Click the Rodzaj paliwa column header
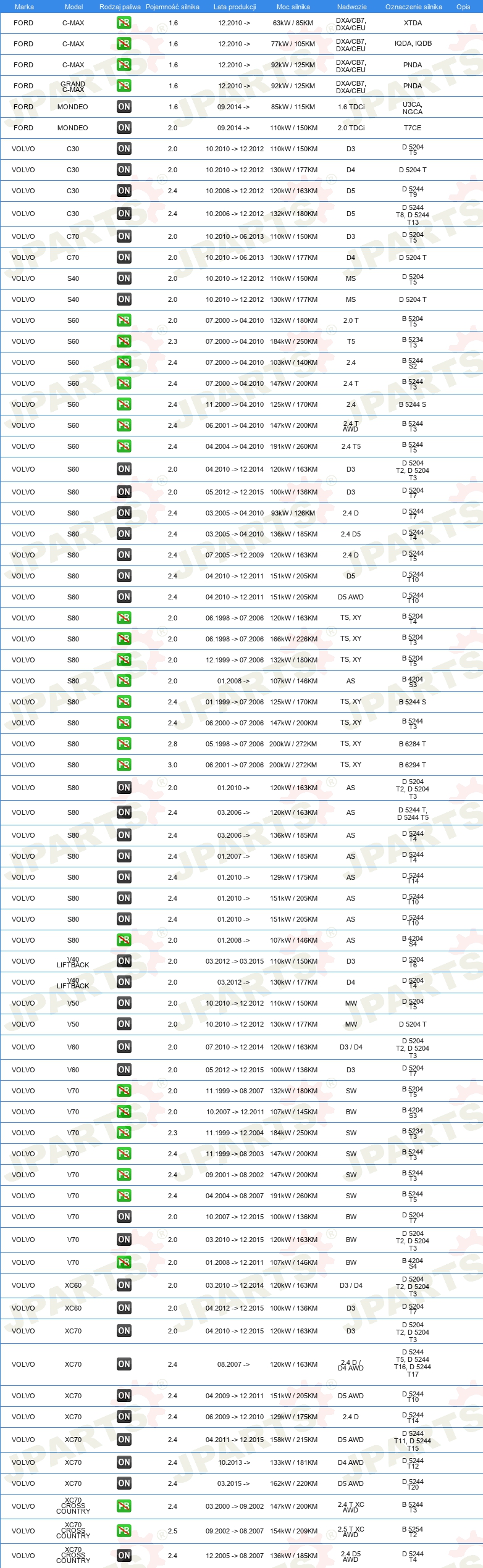 click(x=120, y=7)
